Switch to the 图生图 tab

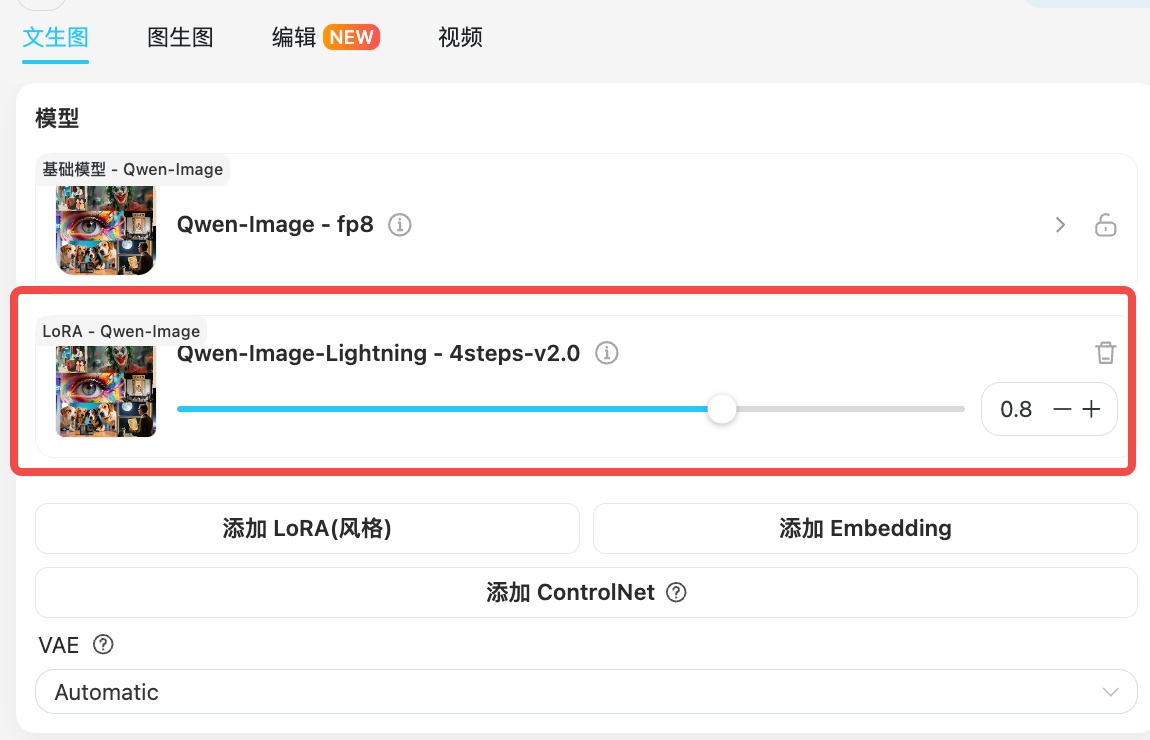[180, 38]
